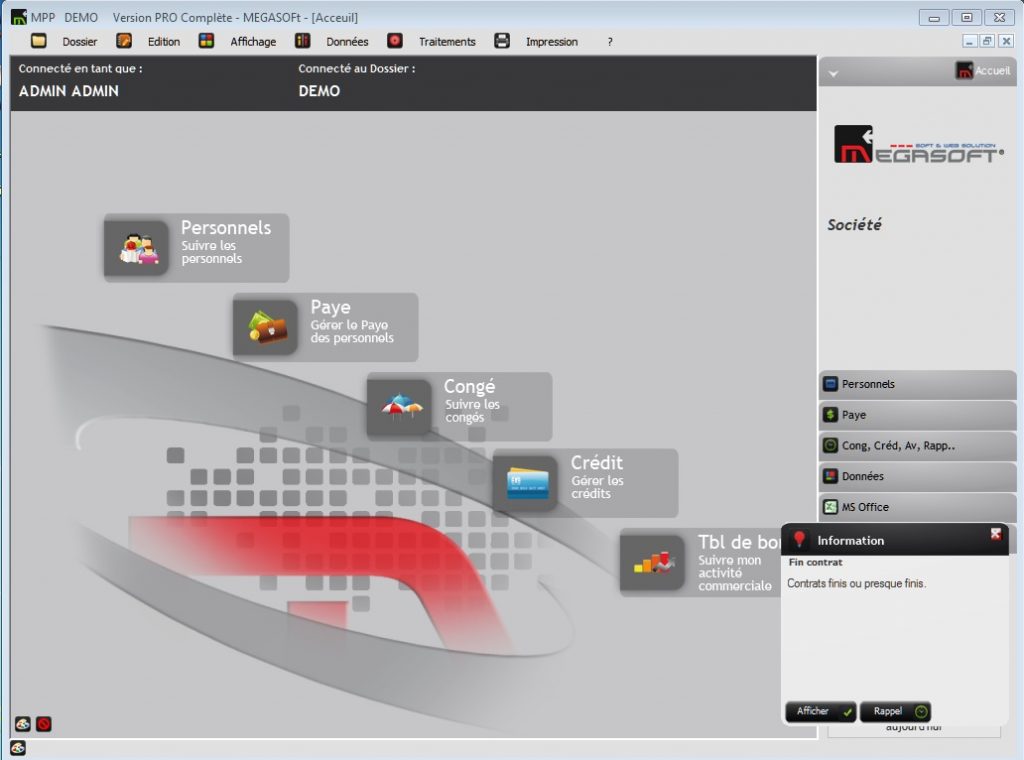Open the Personnels tile icon

(136, 248)
